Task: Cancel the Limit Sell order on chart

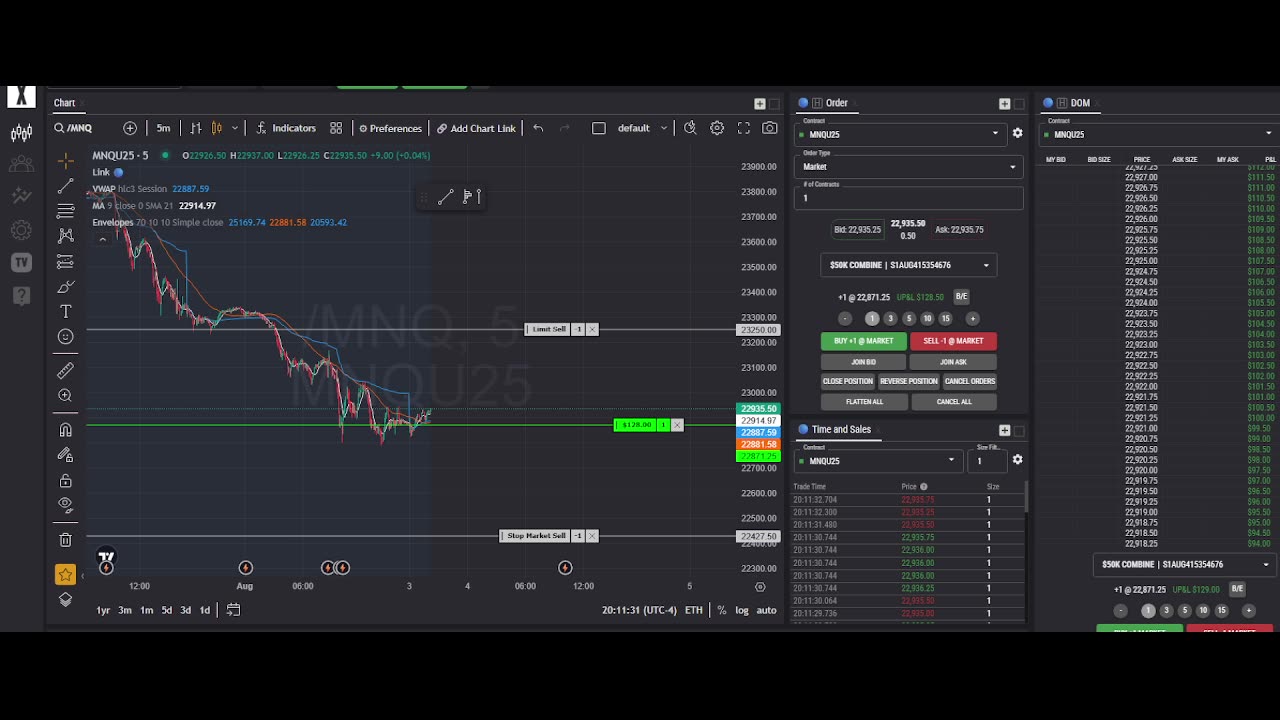Action: pyautogui.click(x=592, y=329)
